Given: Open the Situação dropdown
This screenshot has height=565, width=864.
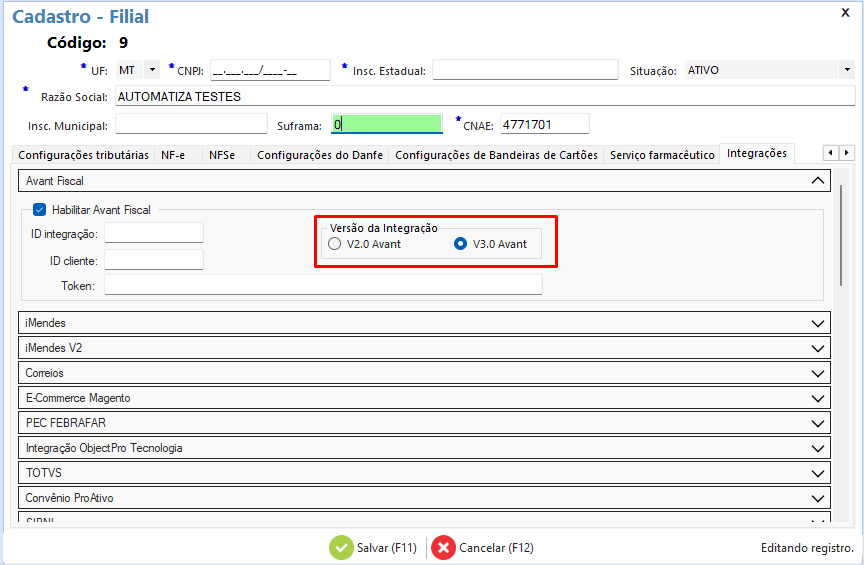Looking at the screenshot, I should (846, 70).
